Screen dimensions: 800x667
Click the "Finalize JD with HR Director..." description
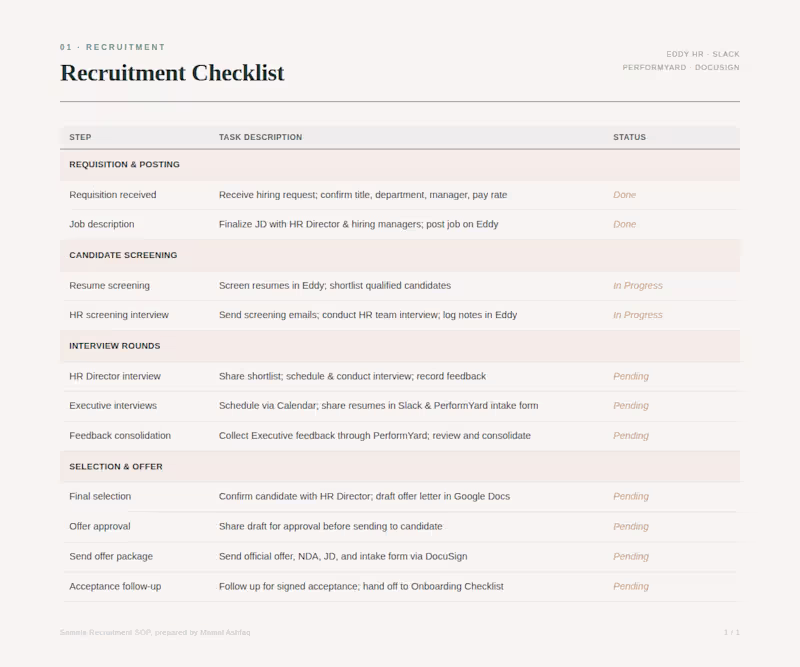pyautogui.click(x=359, y=225)
